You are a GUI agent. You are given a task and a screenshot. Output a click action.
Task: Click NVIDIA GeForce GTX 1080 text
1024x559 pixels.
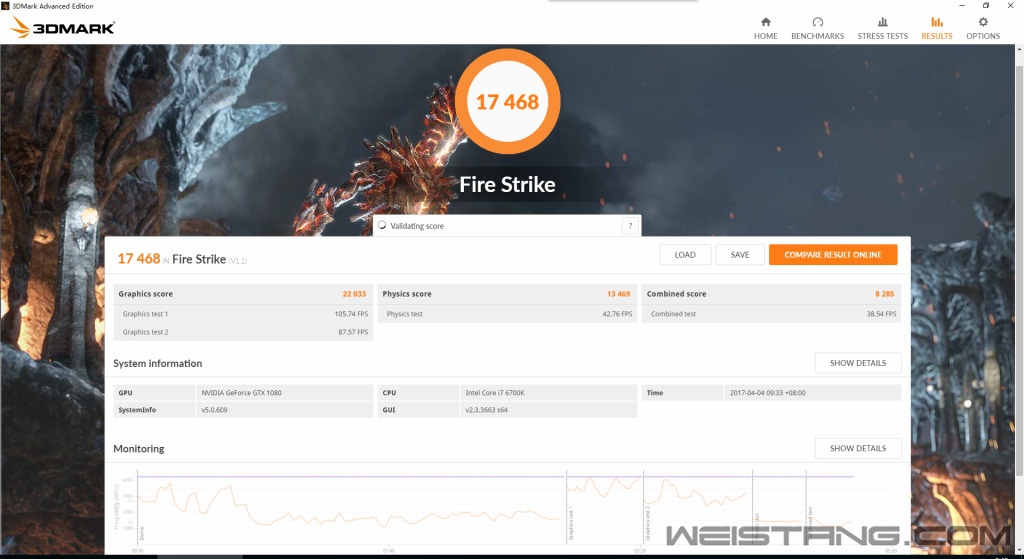pyautogui.click(x=242, y=393)
